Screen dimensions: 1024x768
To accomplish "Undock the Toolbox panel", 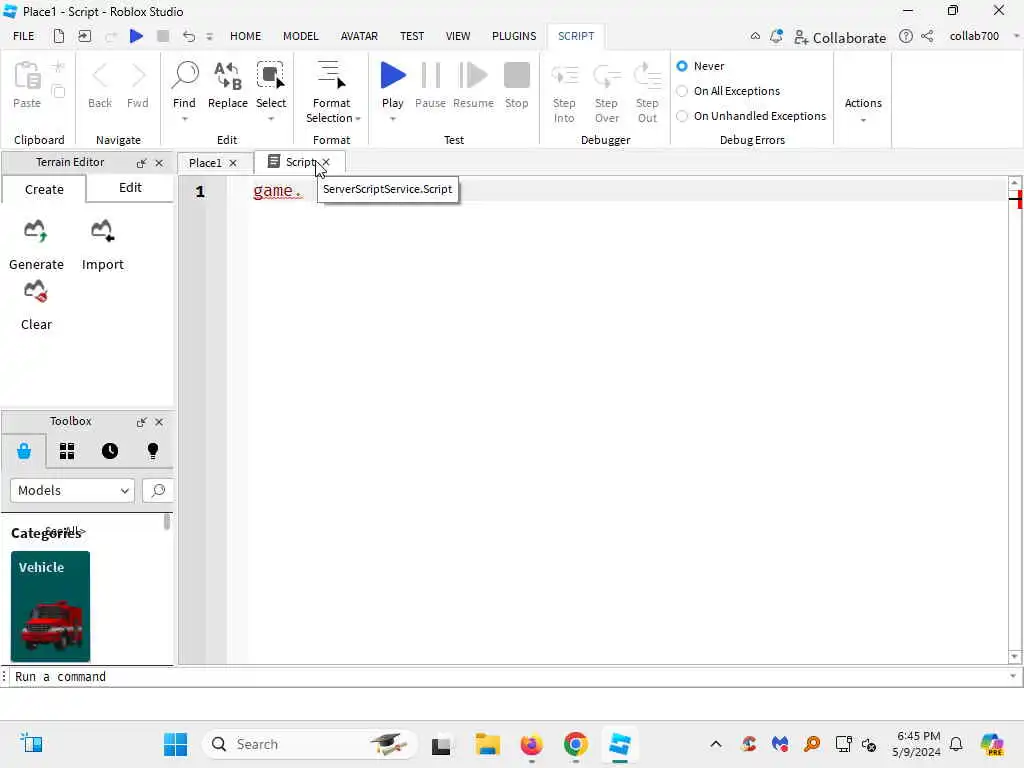I will tap(141, 422).
